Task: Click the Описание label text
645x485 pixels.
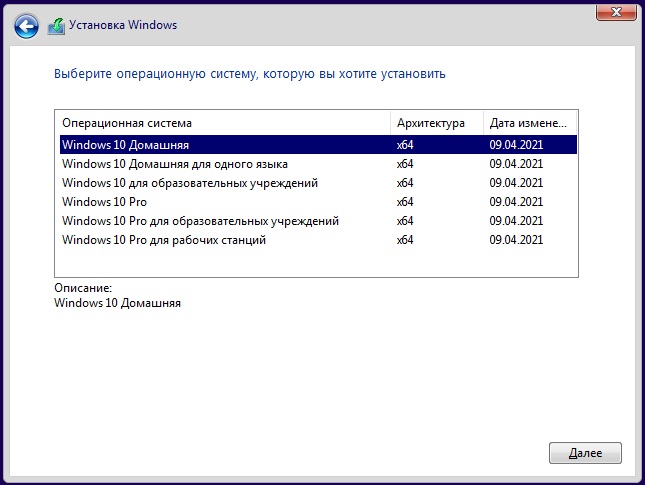Action: click(83, 288)
